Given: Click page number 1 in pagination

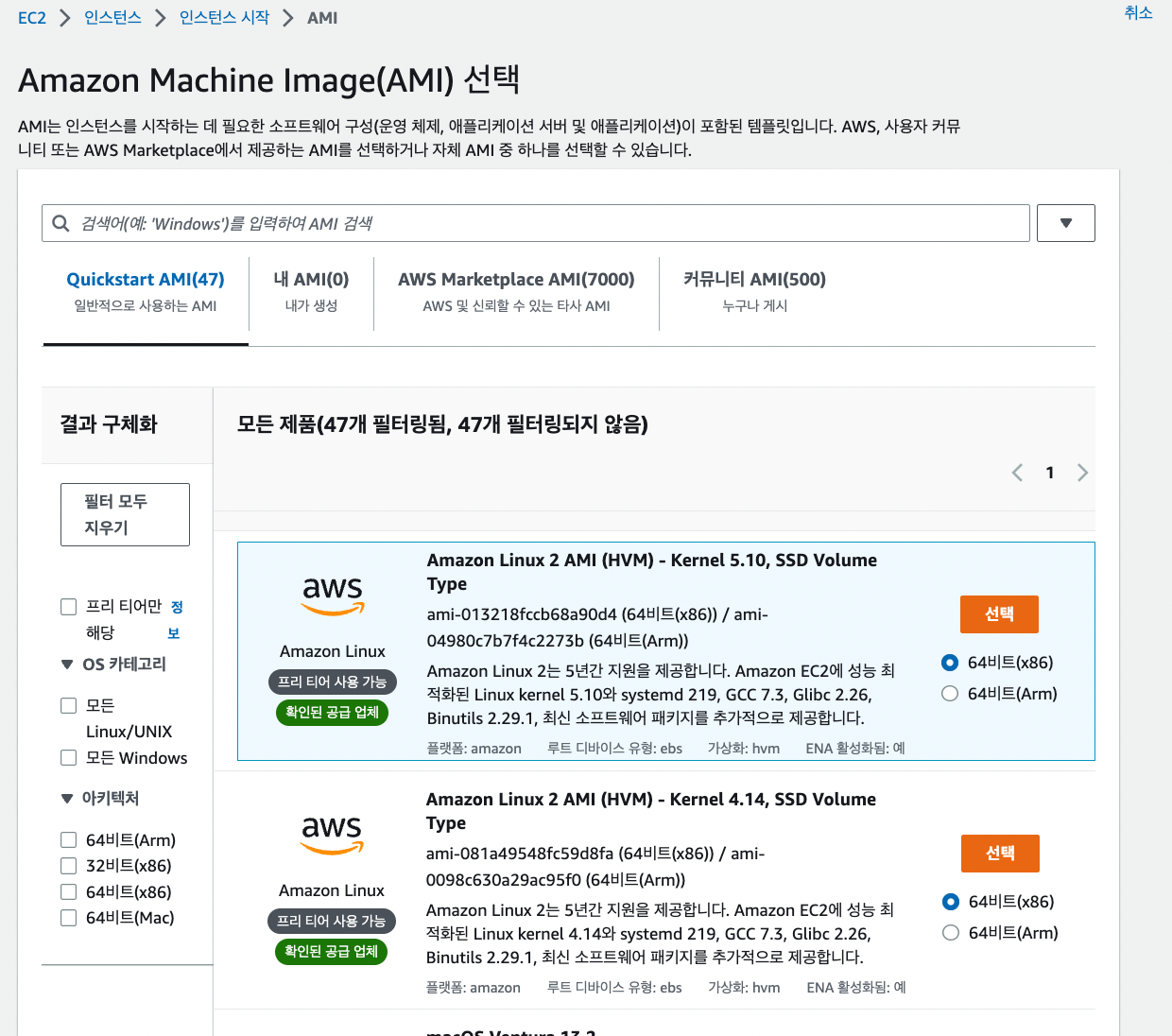Looking at the screenshot, I should [x=1050, y=473].
